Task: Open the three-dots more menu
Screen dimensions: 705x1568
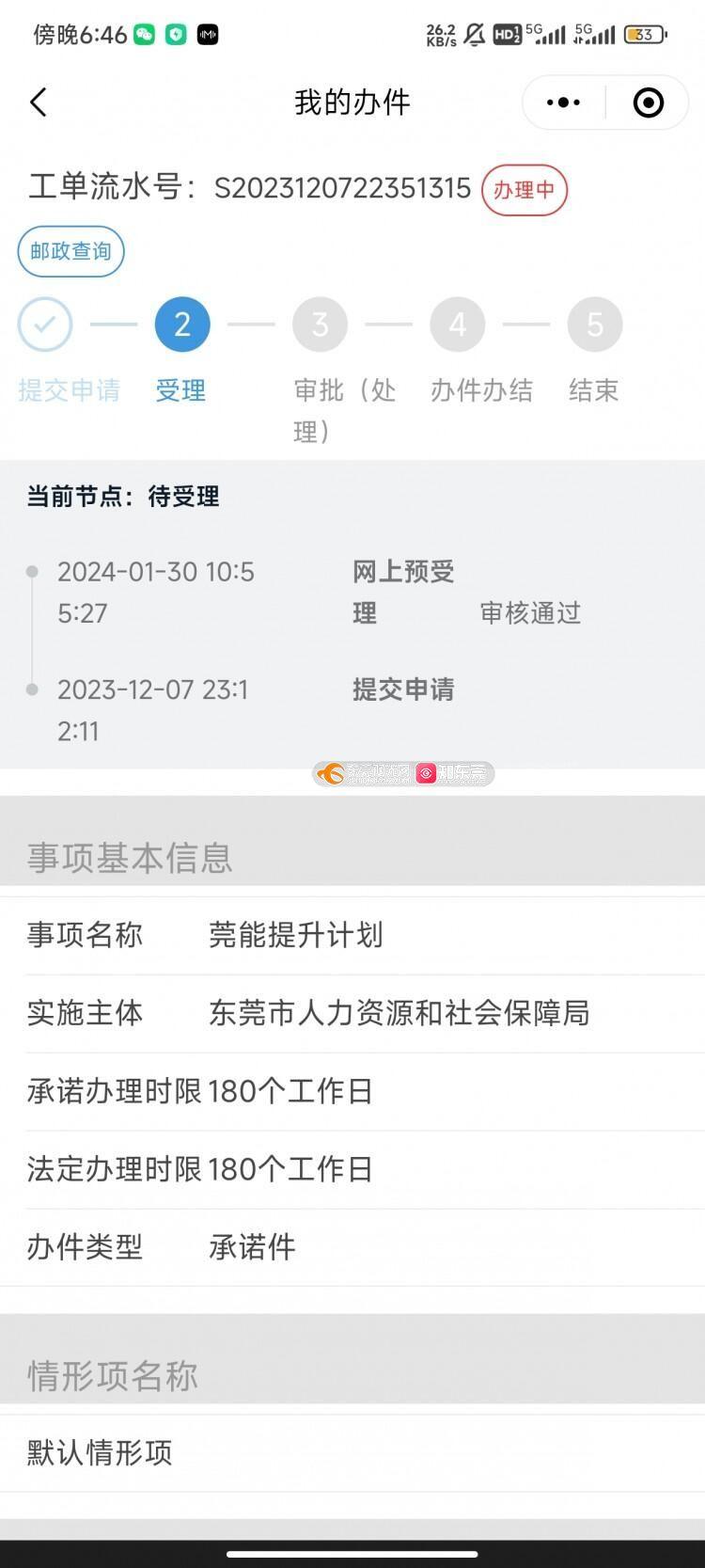Action: point(563,103)
